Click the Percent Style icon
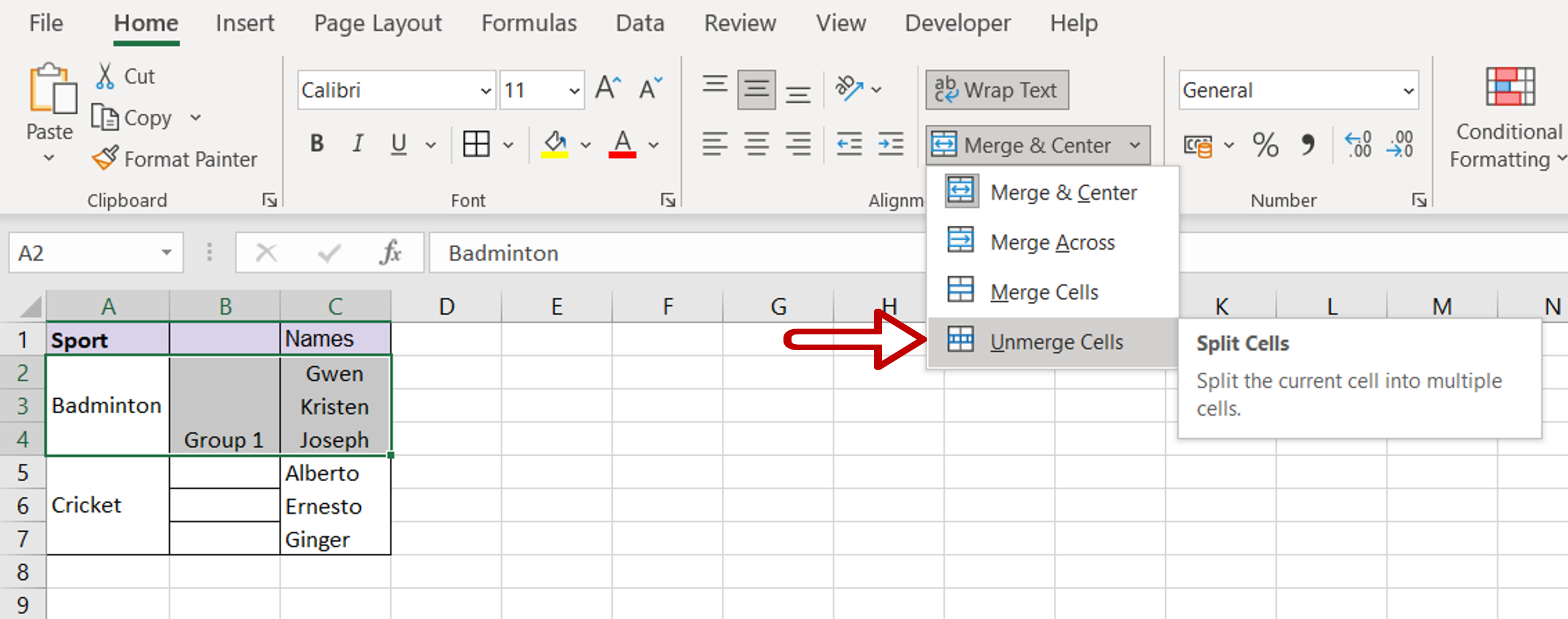 pos(1265,145)
